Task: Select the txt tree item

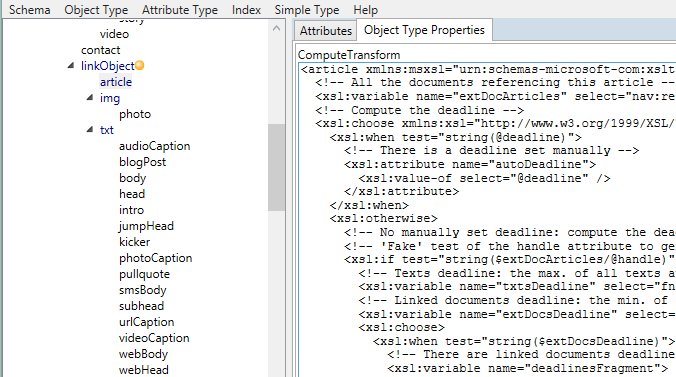Action: click(106, 130)
